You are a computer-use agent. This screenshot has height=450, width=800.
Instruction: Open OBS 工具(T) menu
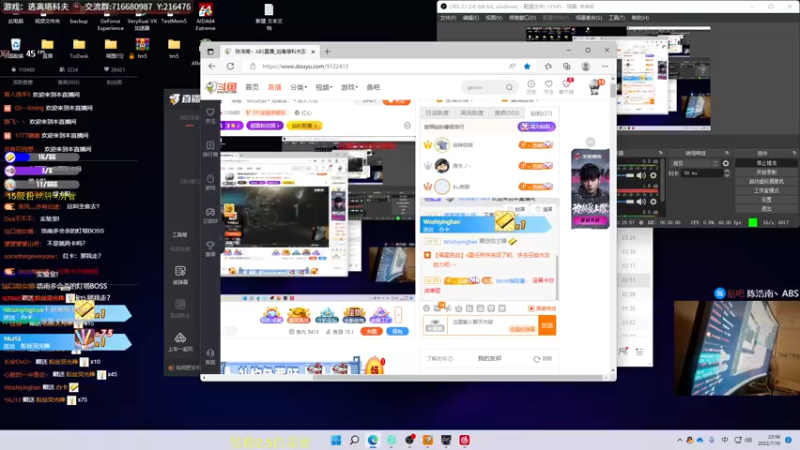[x=616, y=18]
